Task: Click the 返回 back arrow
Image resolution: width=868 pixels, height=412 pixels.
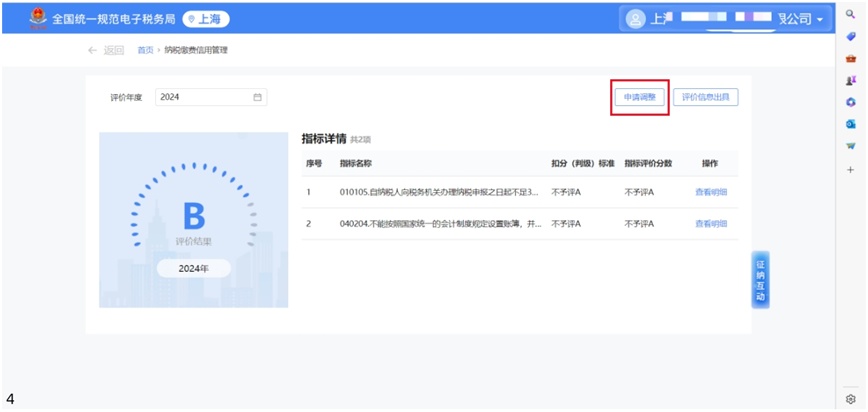Action: [x=92, y=50]
